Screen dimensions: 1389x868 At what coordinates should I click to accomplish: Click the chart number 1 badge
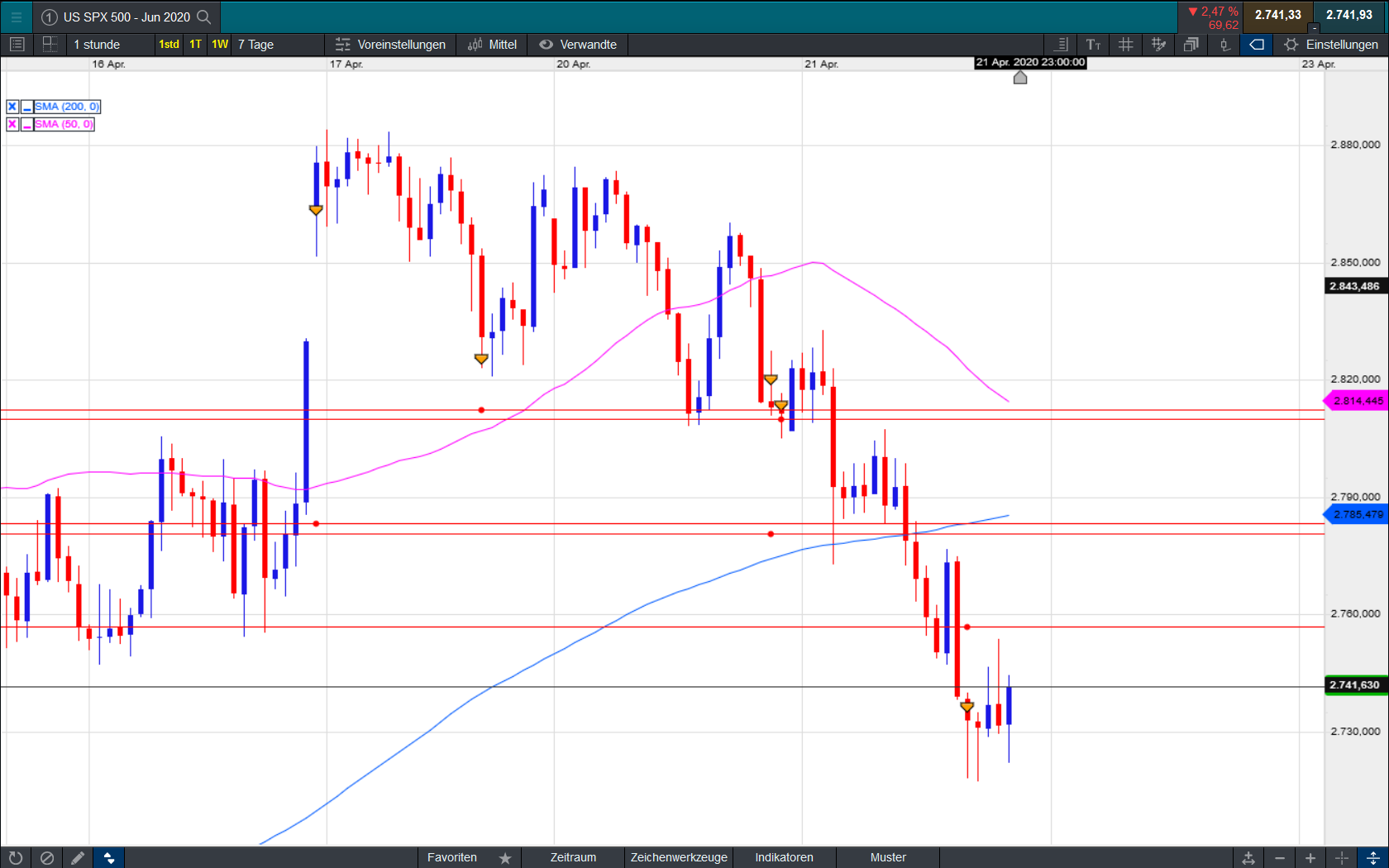(49, 17)
